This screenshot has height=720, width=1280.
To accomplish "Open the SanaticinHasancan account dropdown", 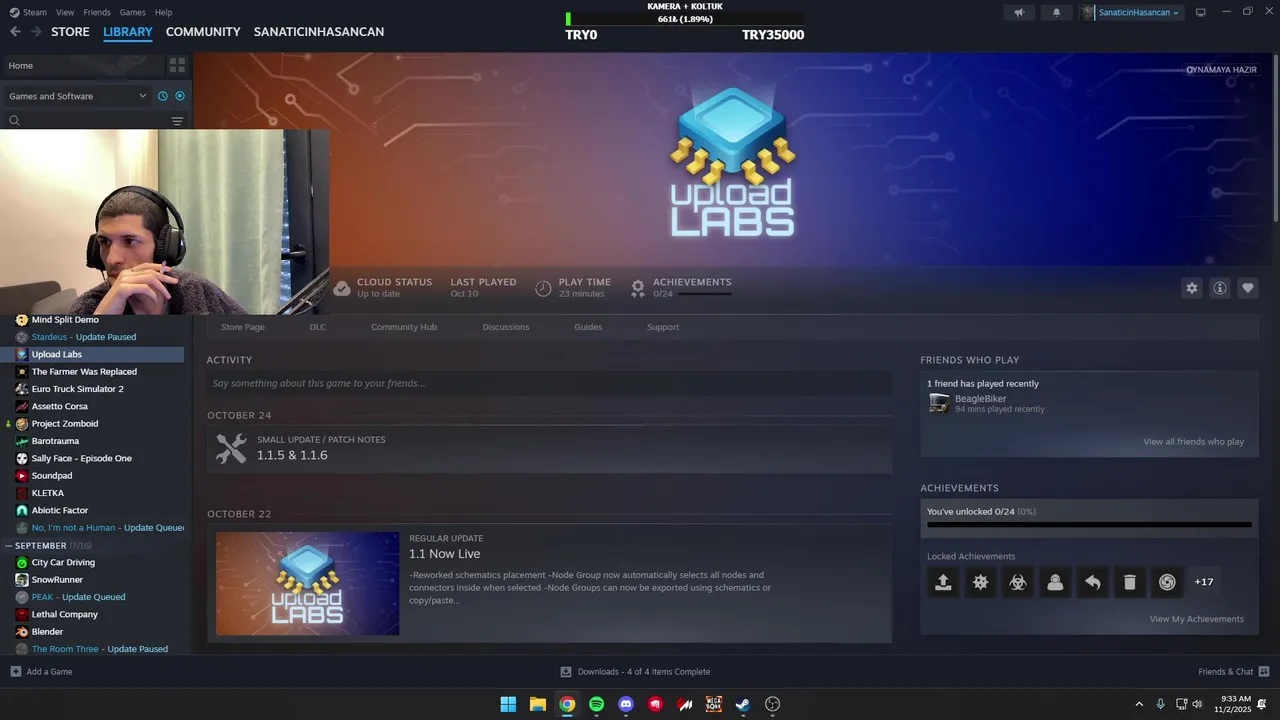I will 1130,12.
